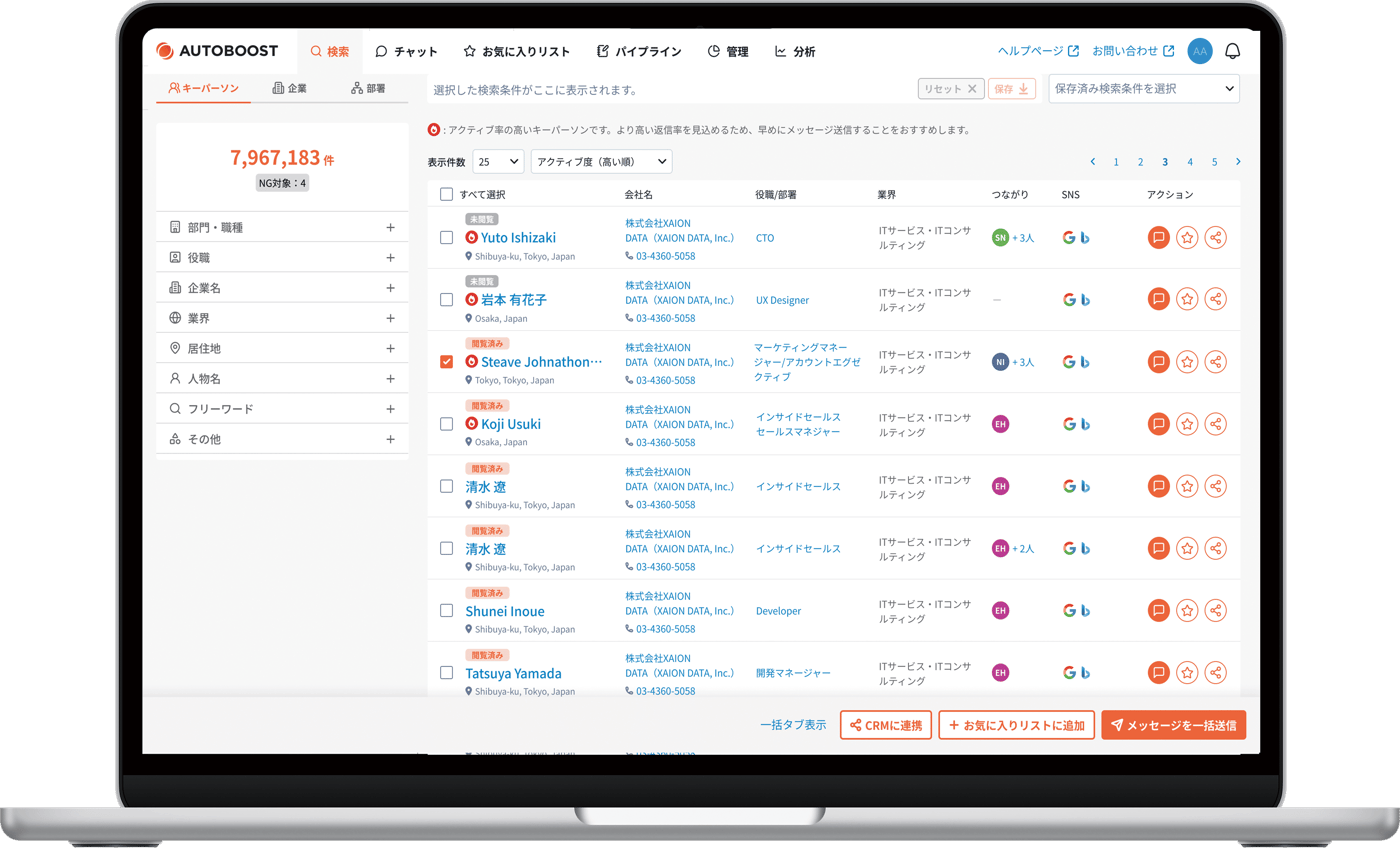
Task: Expand the 業界 filter
Action: [x=282, y=318]
